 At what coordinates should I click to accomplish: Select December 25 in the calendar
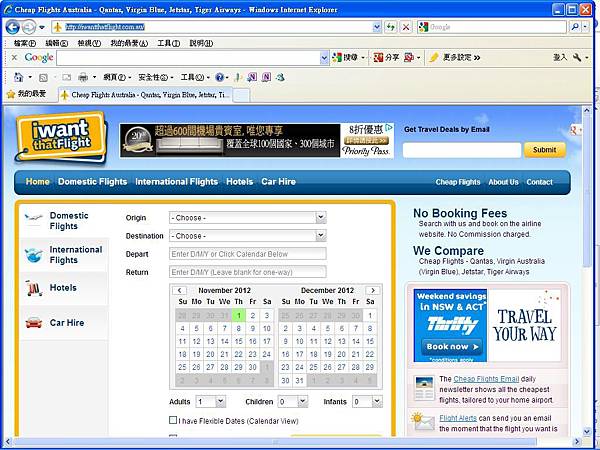pyautogui.click(x=313, y=367)
